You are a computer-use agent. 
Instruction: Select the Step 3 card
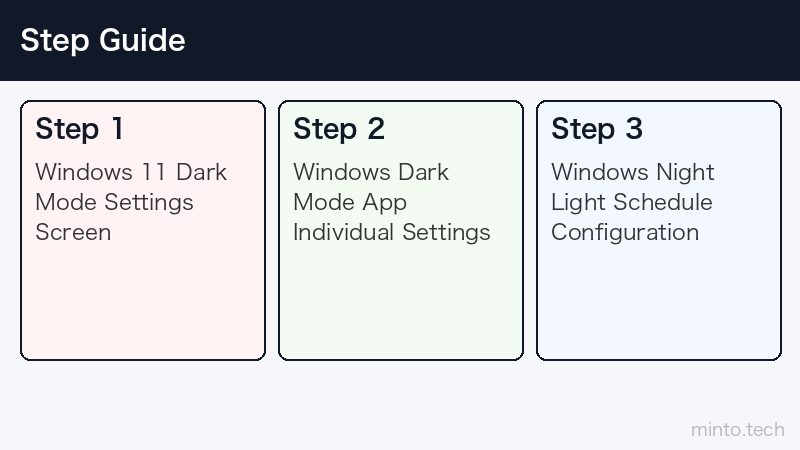659,230
